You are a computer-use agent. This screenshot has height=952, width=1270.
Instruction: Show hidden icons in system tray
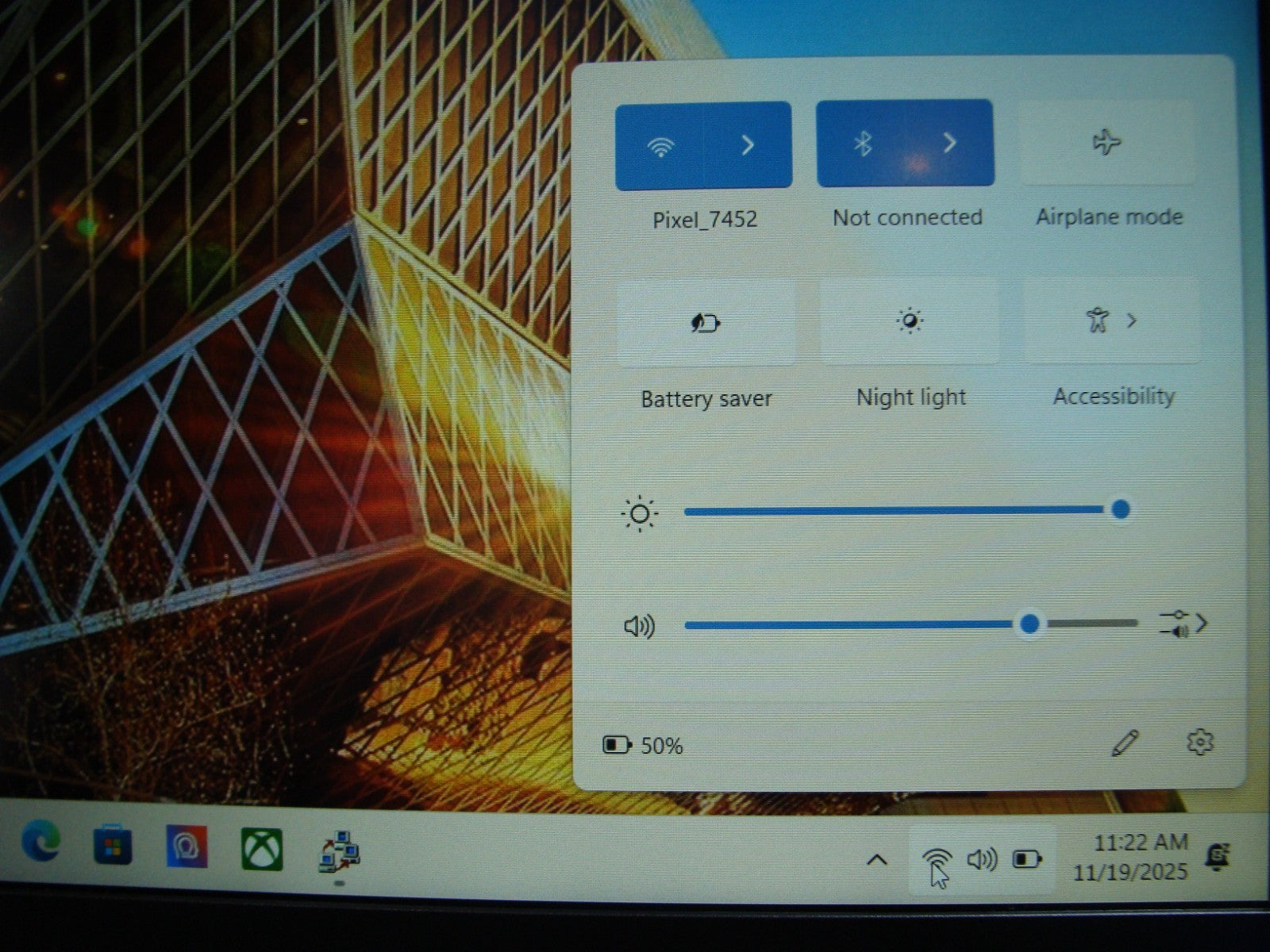(x=876, y=860)
